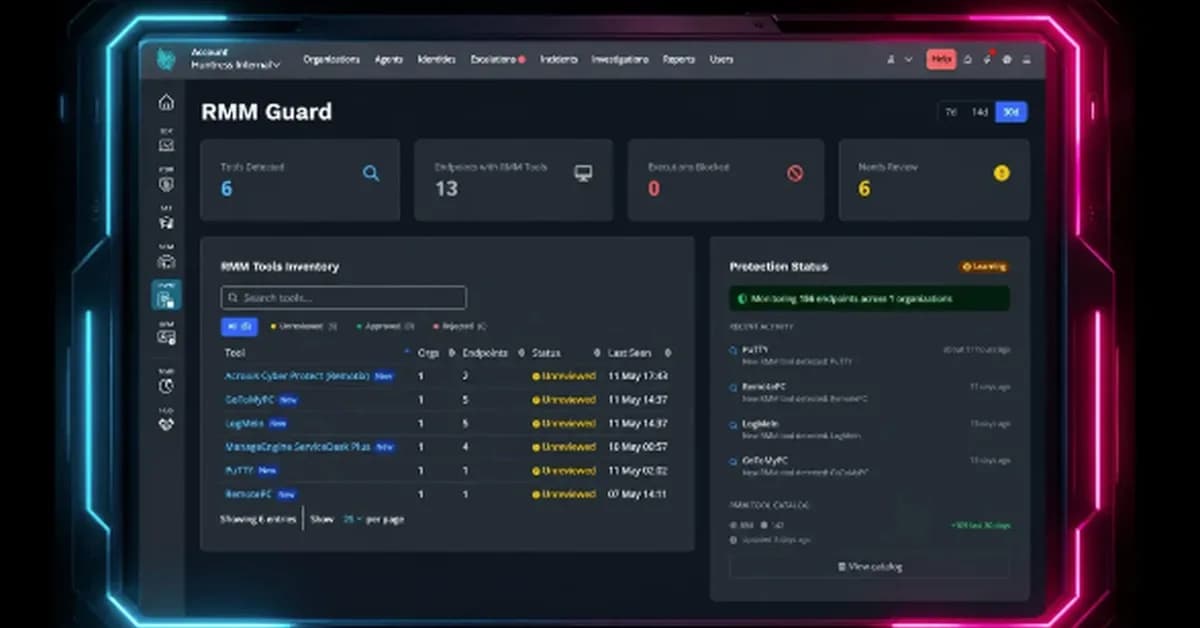Click the Search tools input field
This screenshot has height=628, width=1200.
[x=343, y=298]
